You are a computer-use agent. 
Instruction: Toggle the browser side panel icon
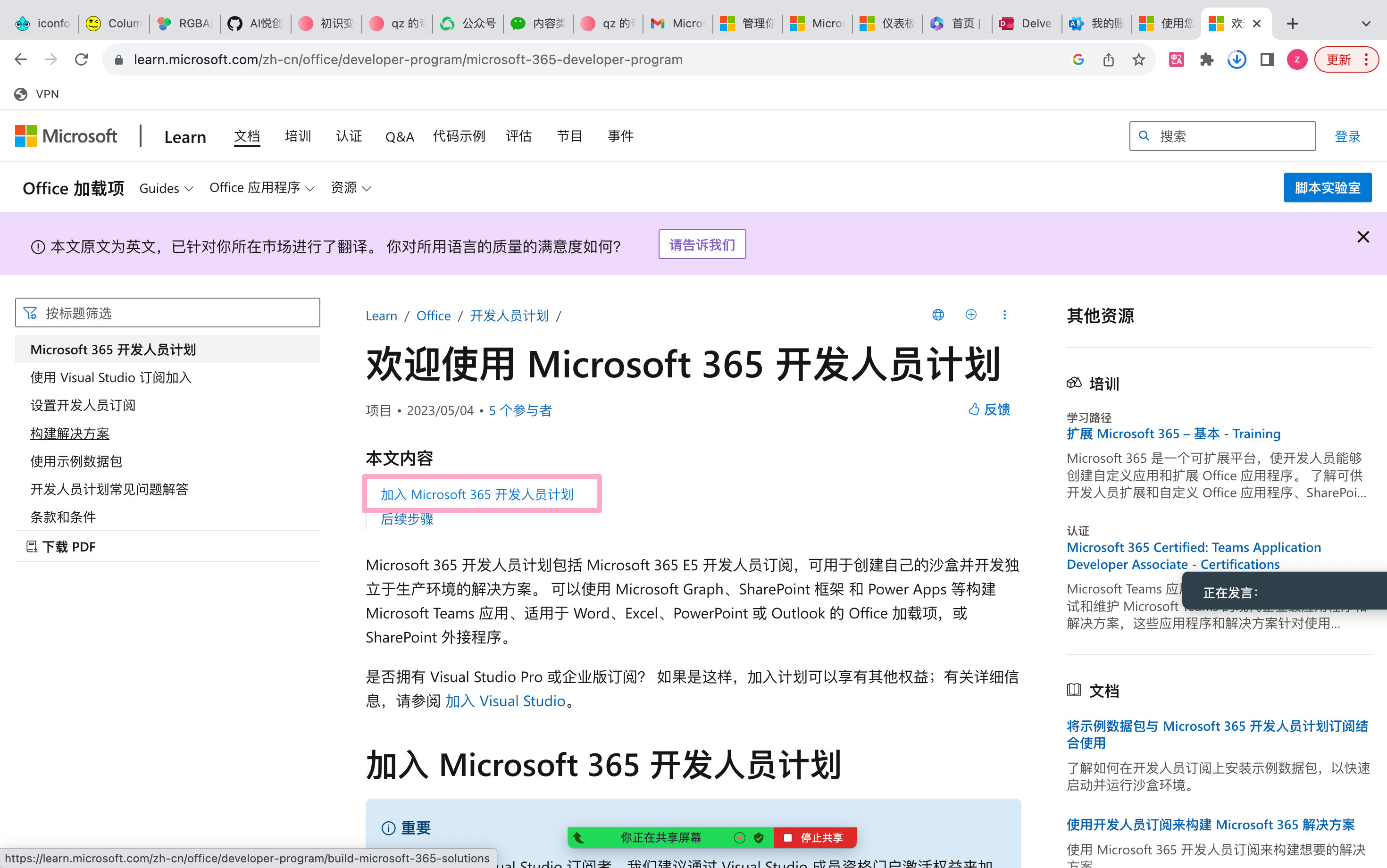(x=1267, y=60)
